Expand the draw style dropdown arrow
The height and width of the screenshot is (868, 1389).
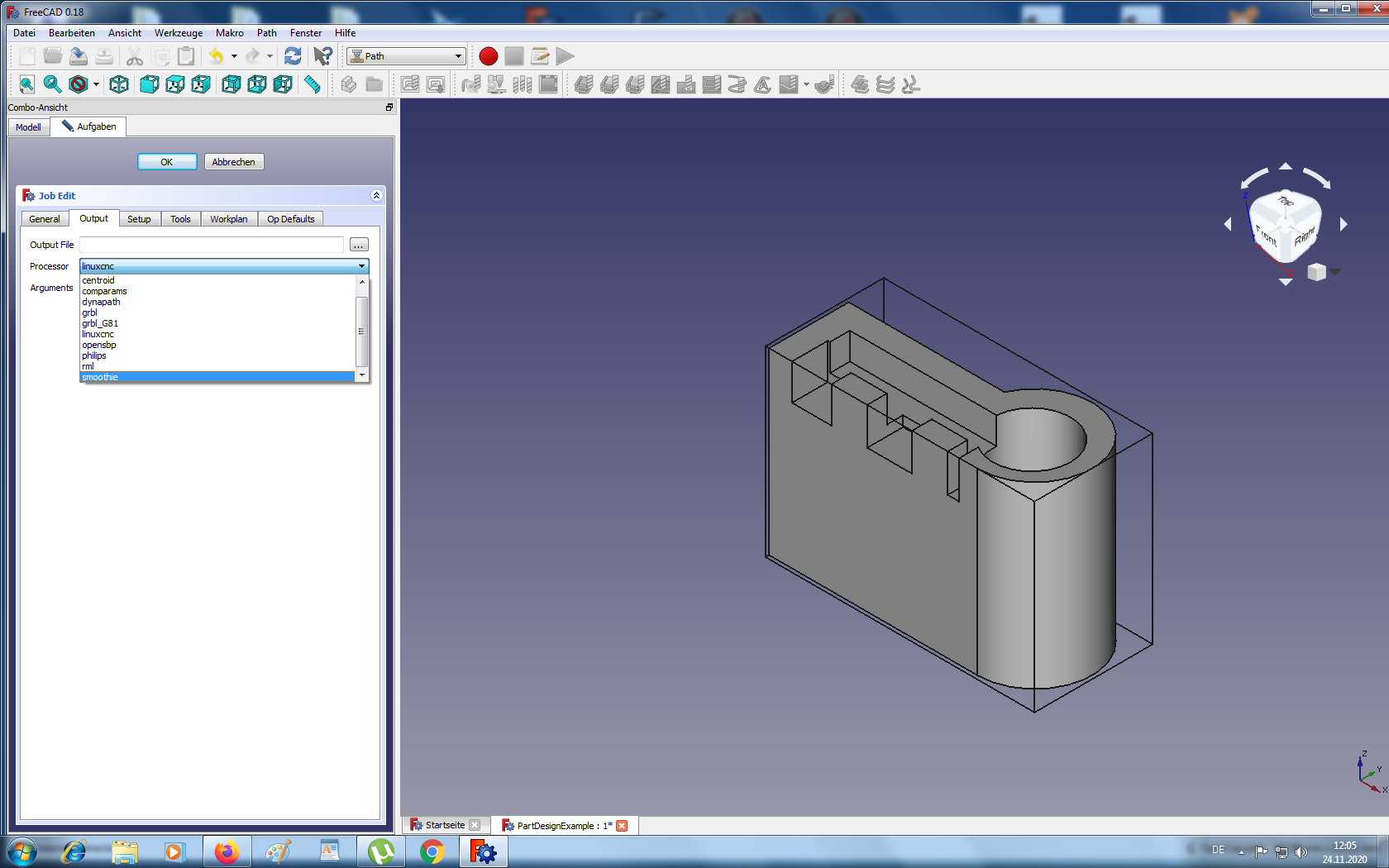coord(96,84)
